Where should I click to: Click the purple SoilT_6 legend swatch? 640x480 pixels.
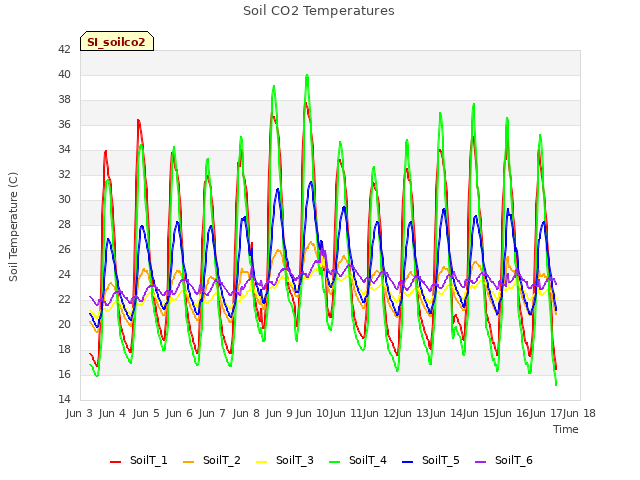click(481, 462)
